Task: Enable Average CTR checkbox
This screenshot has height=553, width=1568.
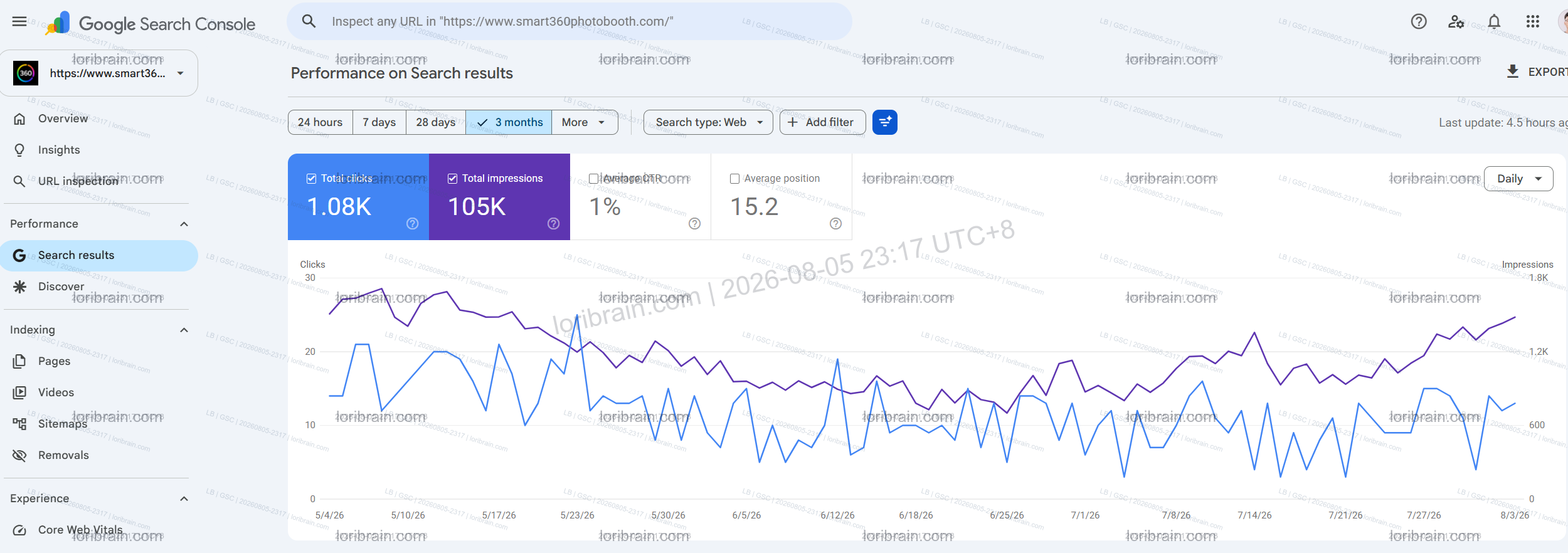Action: pyautogui.click(x=593, y=179)
